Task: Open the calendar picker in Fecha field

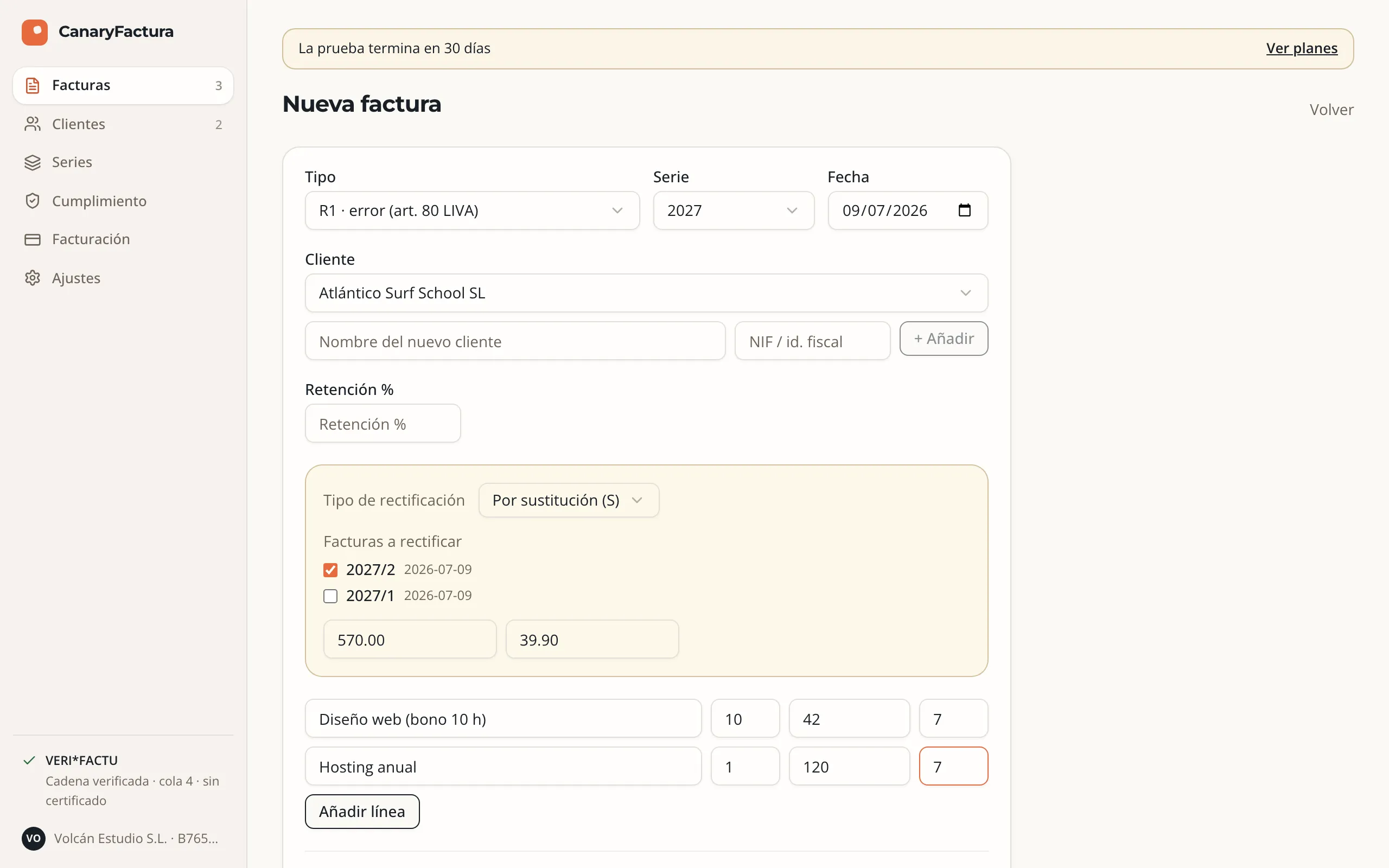Action: [x=964, y=210]
